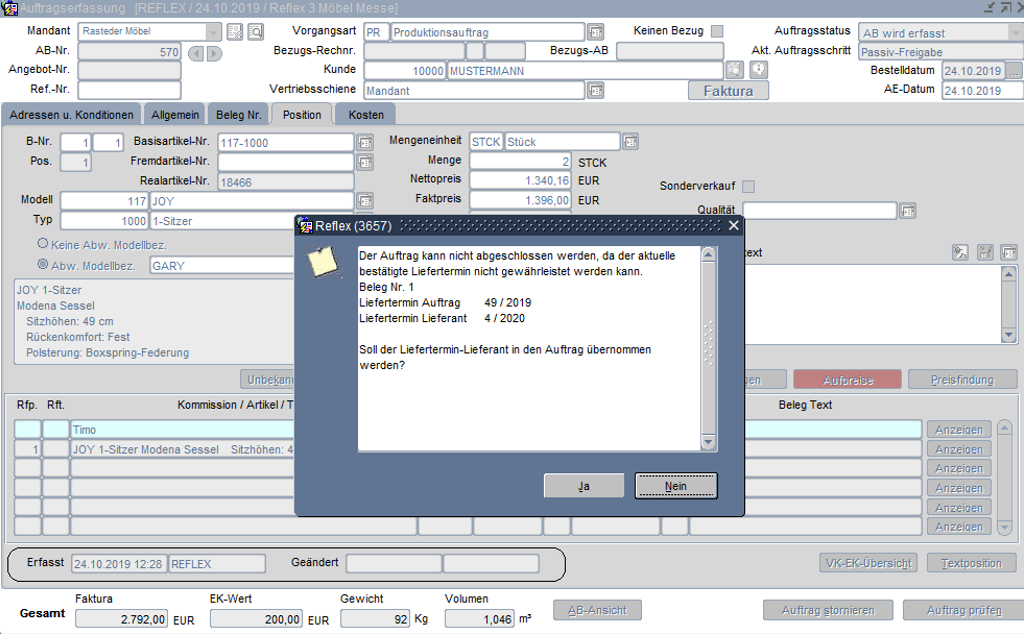Open lookup list for Vertriebsschiene field
1024x634 pixels.
point(595,91)
